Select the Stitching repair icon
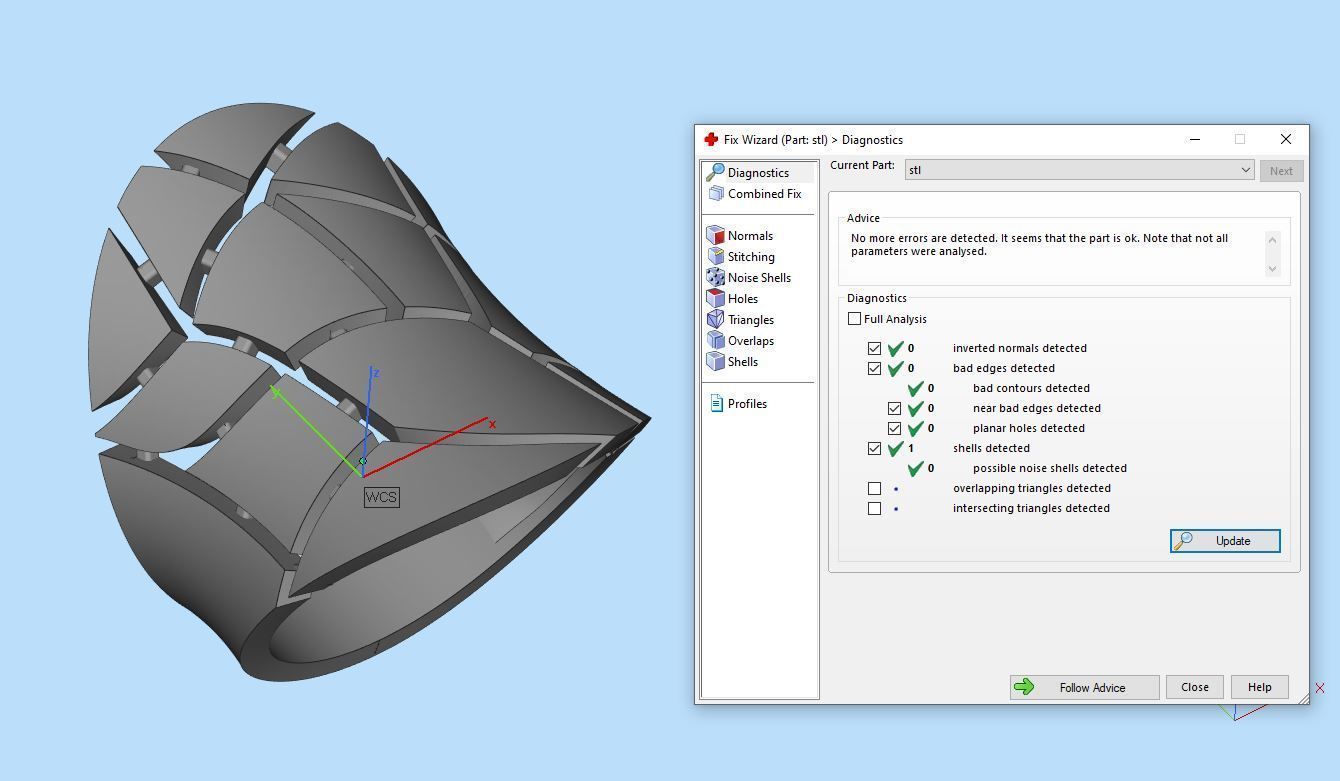The image size is (1340, 781). click(x=715, y=257)
